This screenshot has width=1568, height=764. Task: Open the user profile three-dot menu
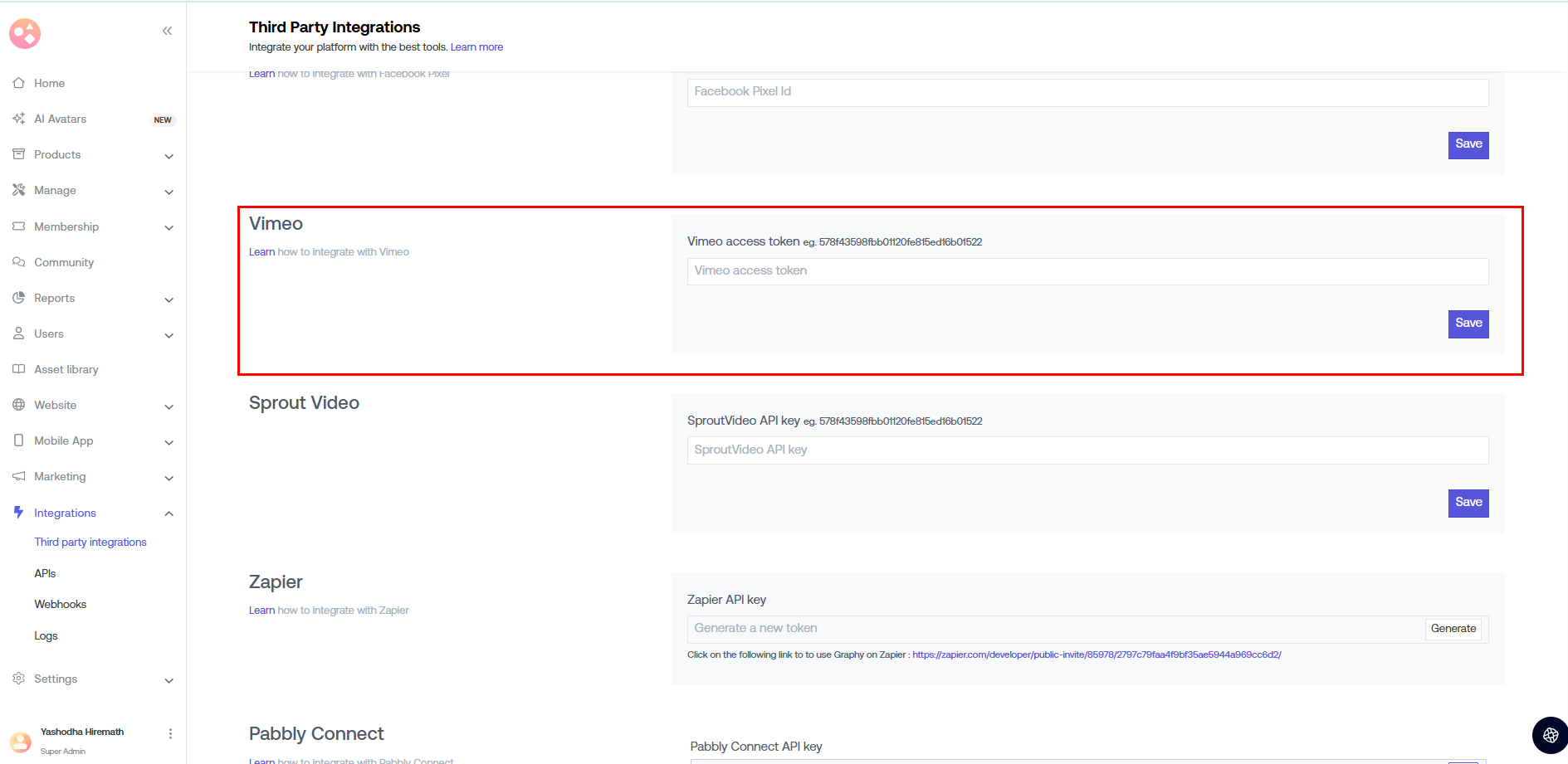coord(170,733)
